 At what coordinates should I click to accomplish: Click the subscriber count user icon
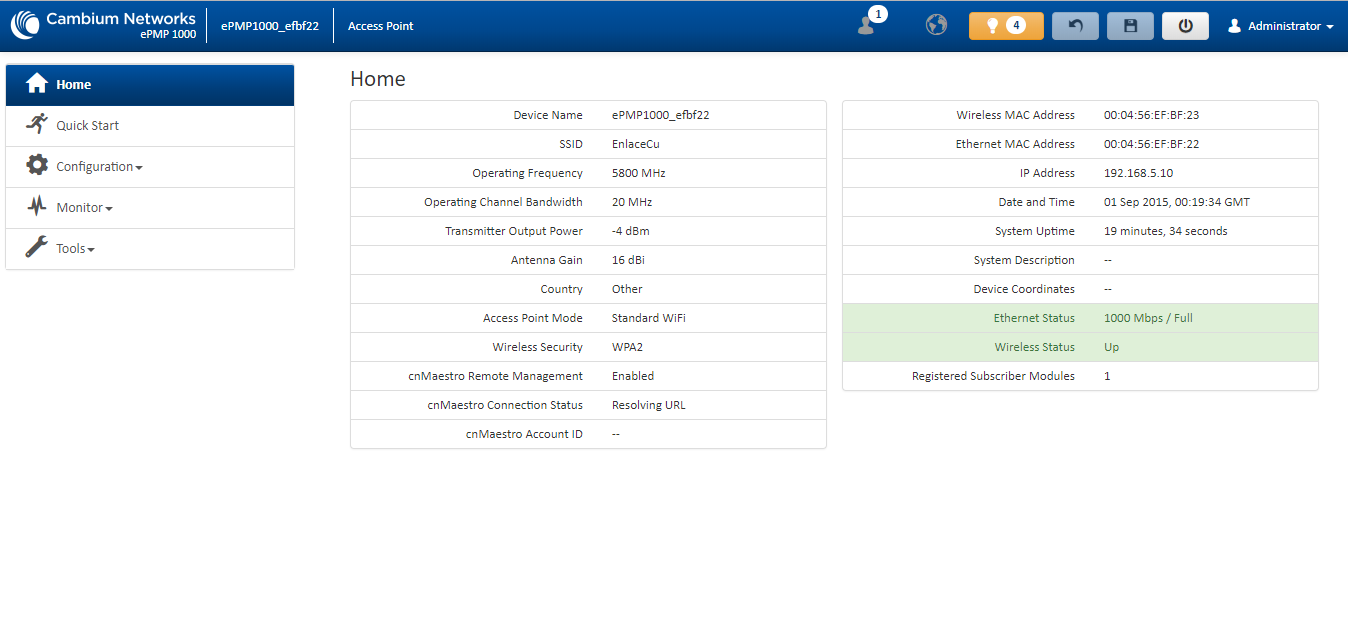[868, 25]
